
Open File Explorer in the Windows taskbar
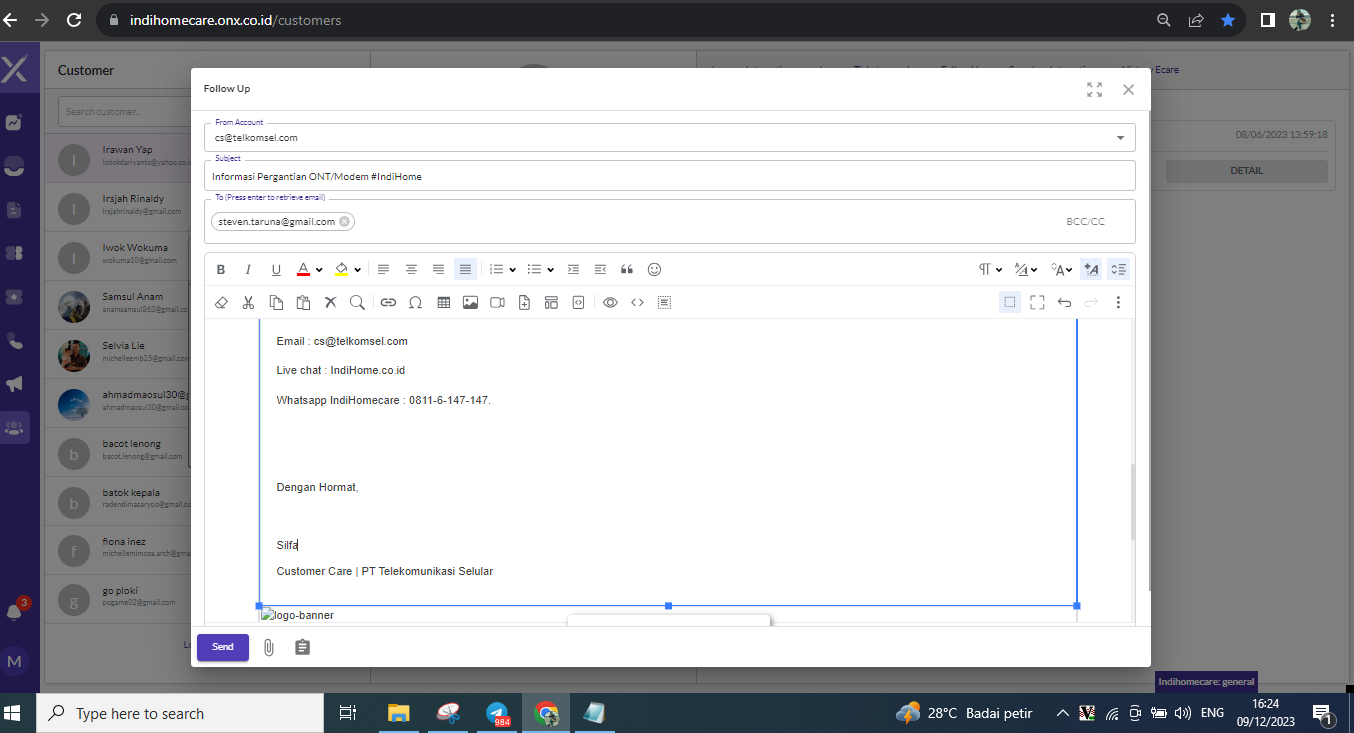[398, 713]
